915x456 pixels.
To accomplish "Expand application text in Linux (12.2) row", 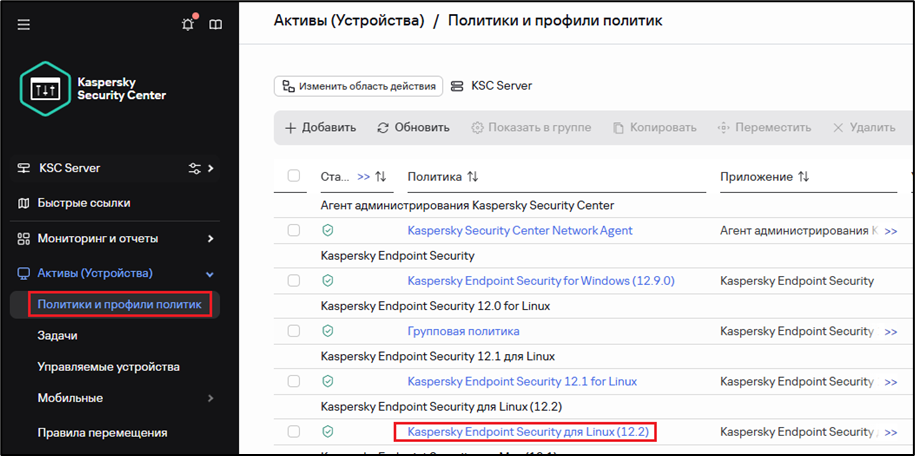I will (x=890, y=432).
